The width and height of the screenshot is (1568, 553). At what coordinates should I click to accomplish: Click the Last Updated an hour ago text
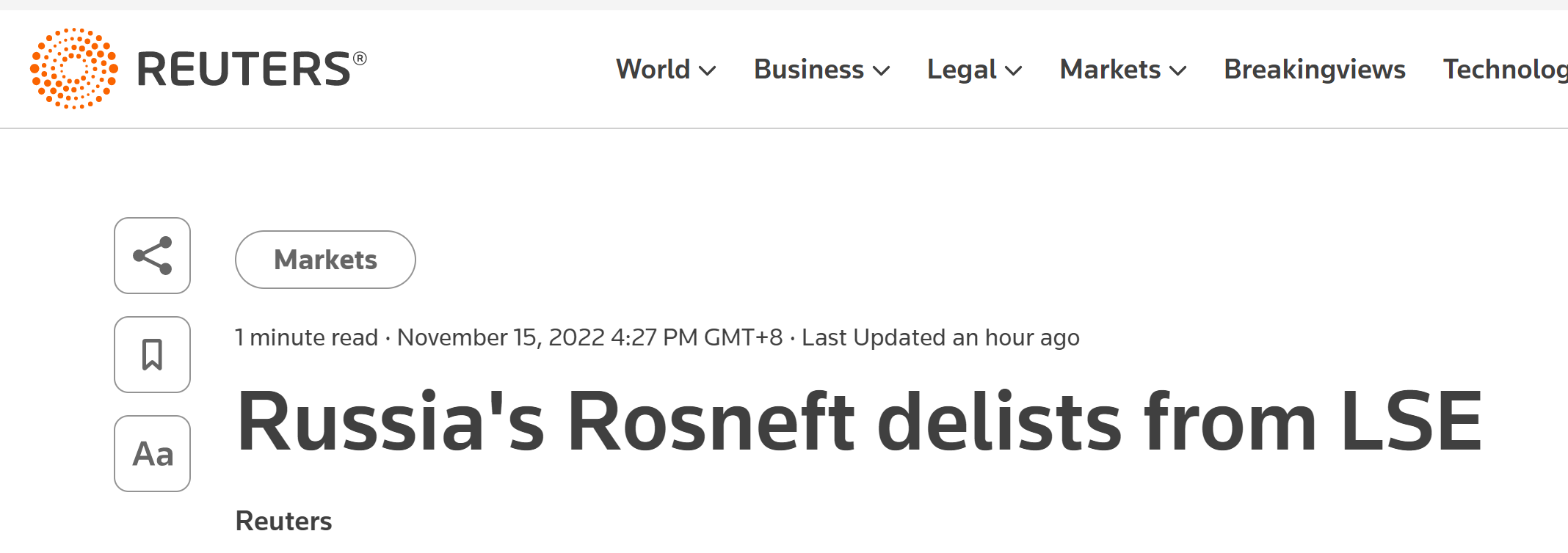(940, 337)
